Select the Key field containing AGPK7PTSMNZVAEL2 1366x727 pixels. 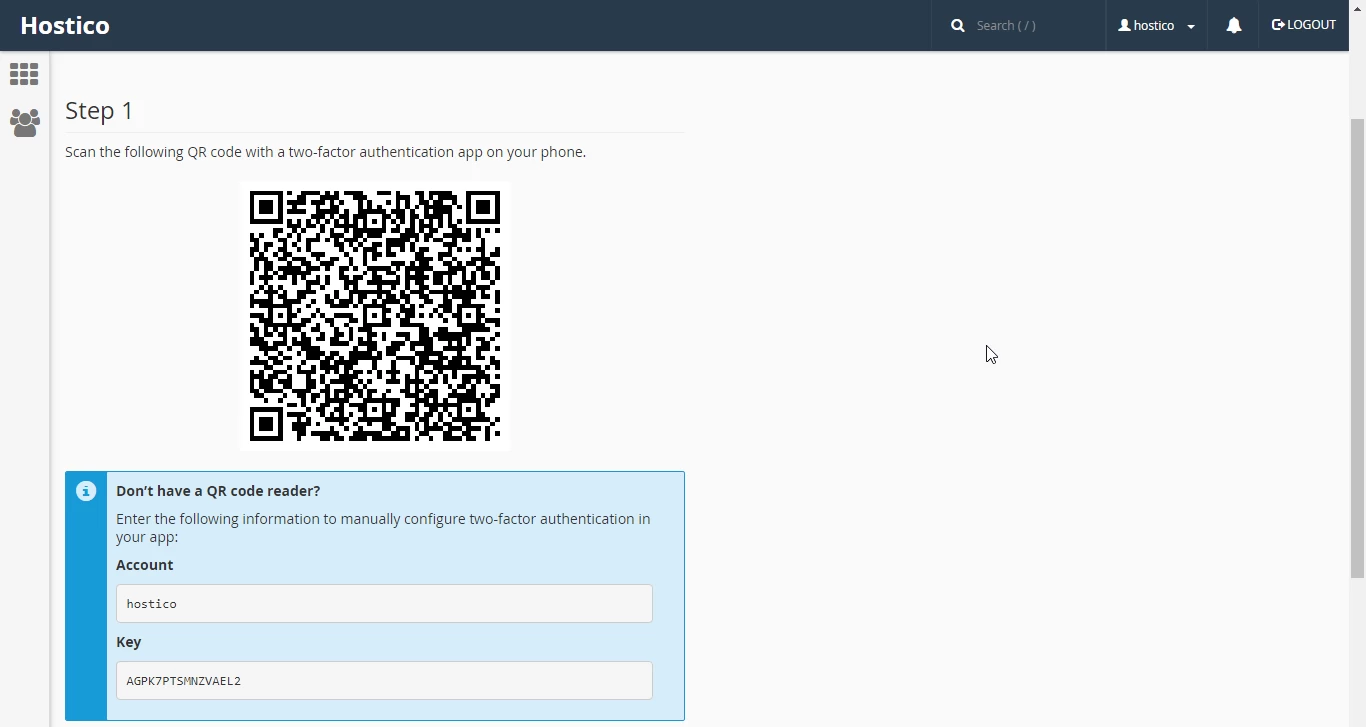[x=384, y=680]
